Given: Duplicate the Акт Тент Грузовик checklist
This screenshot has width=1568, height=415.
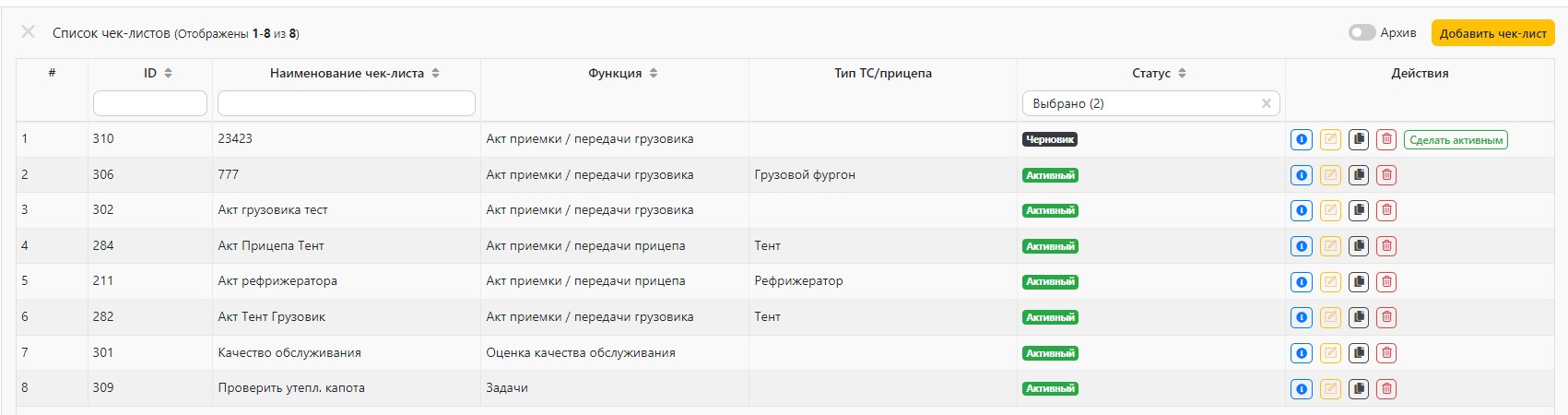Looking at the screenshot, I should pos(1358,317).
